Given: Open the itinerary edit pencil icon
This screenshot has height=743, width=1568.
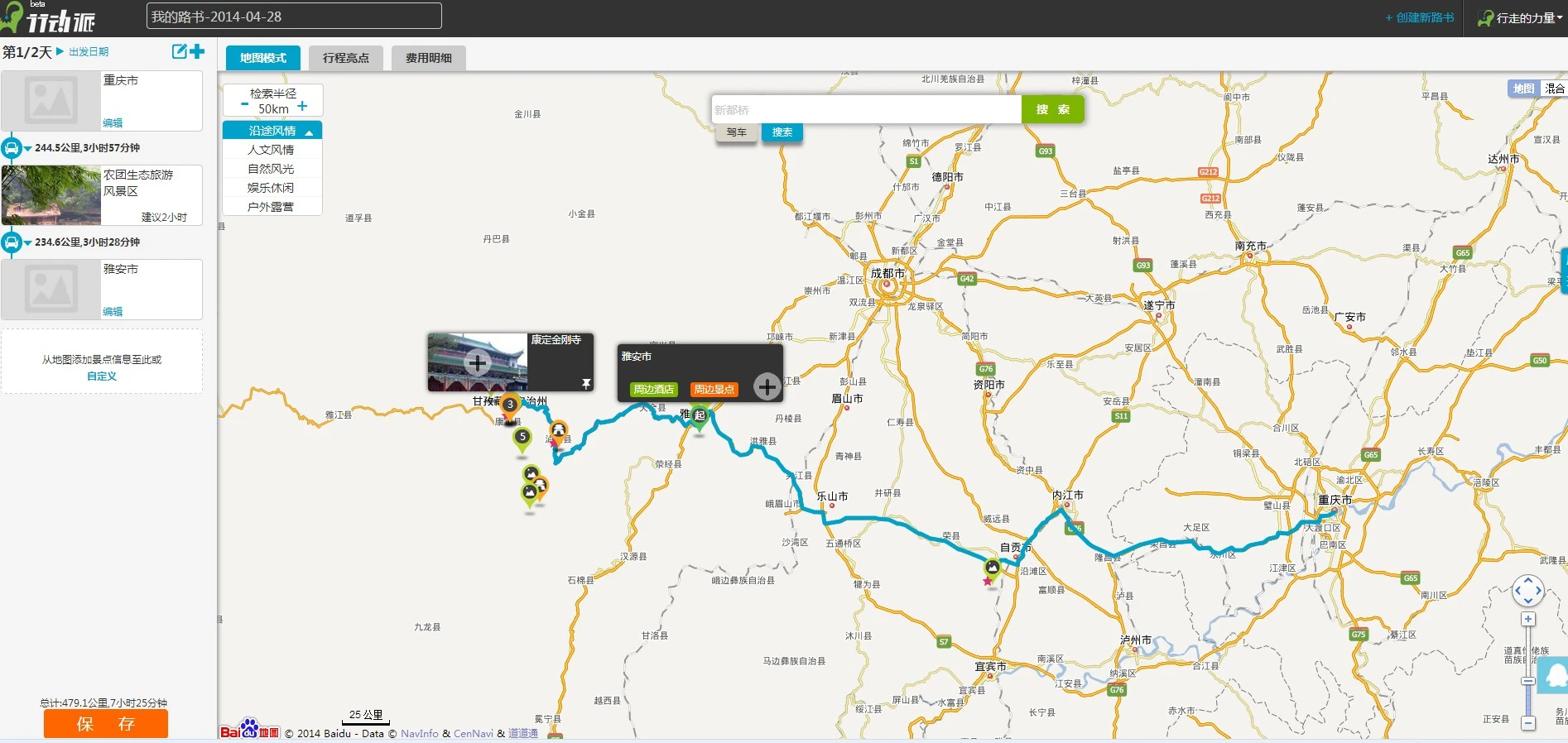Looking at the screenshot, I should [179, 51].
